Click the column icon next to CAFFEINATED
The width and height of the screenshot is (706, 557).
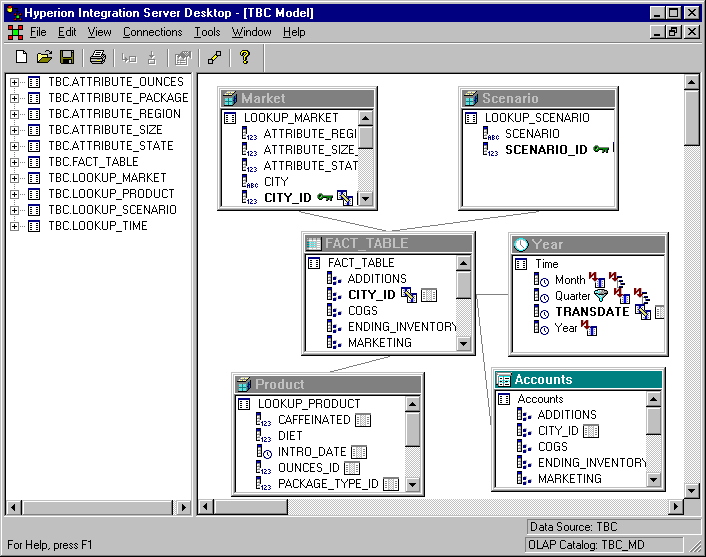point(362,420)
